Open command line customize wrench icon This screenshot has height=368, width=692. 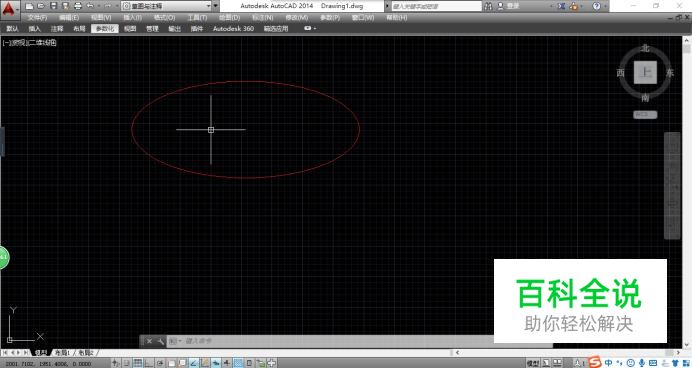point(160,341)
